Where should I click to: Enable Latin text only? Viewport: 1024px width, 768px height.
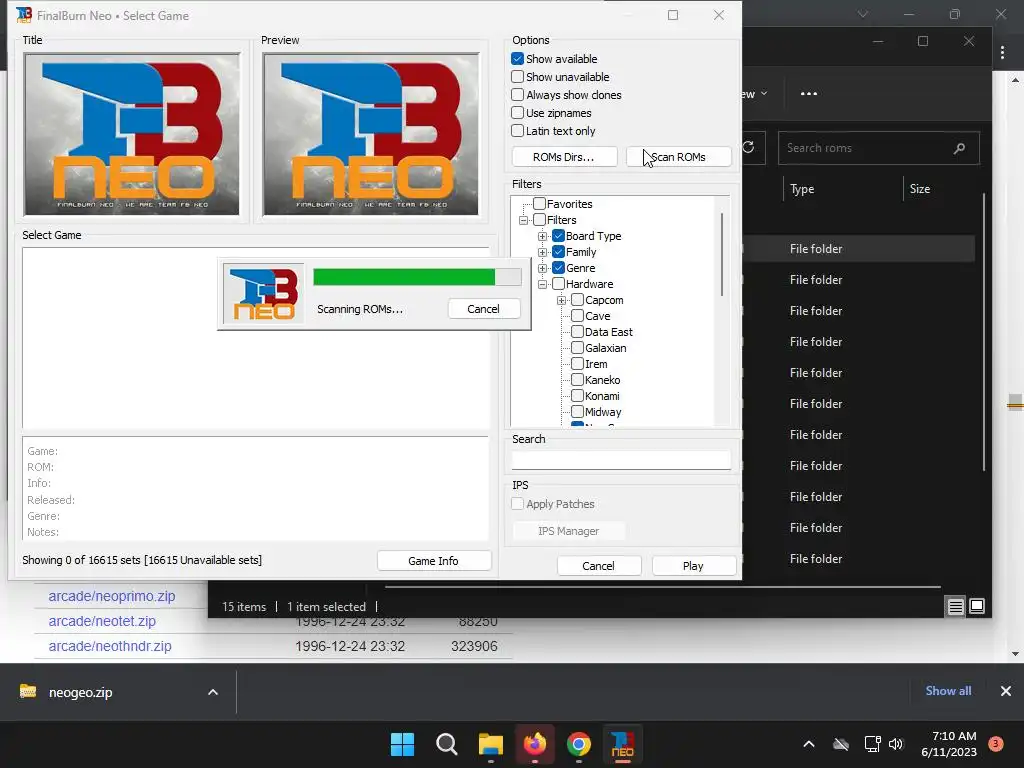[517, 131]
